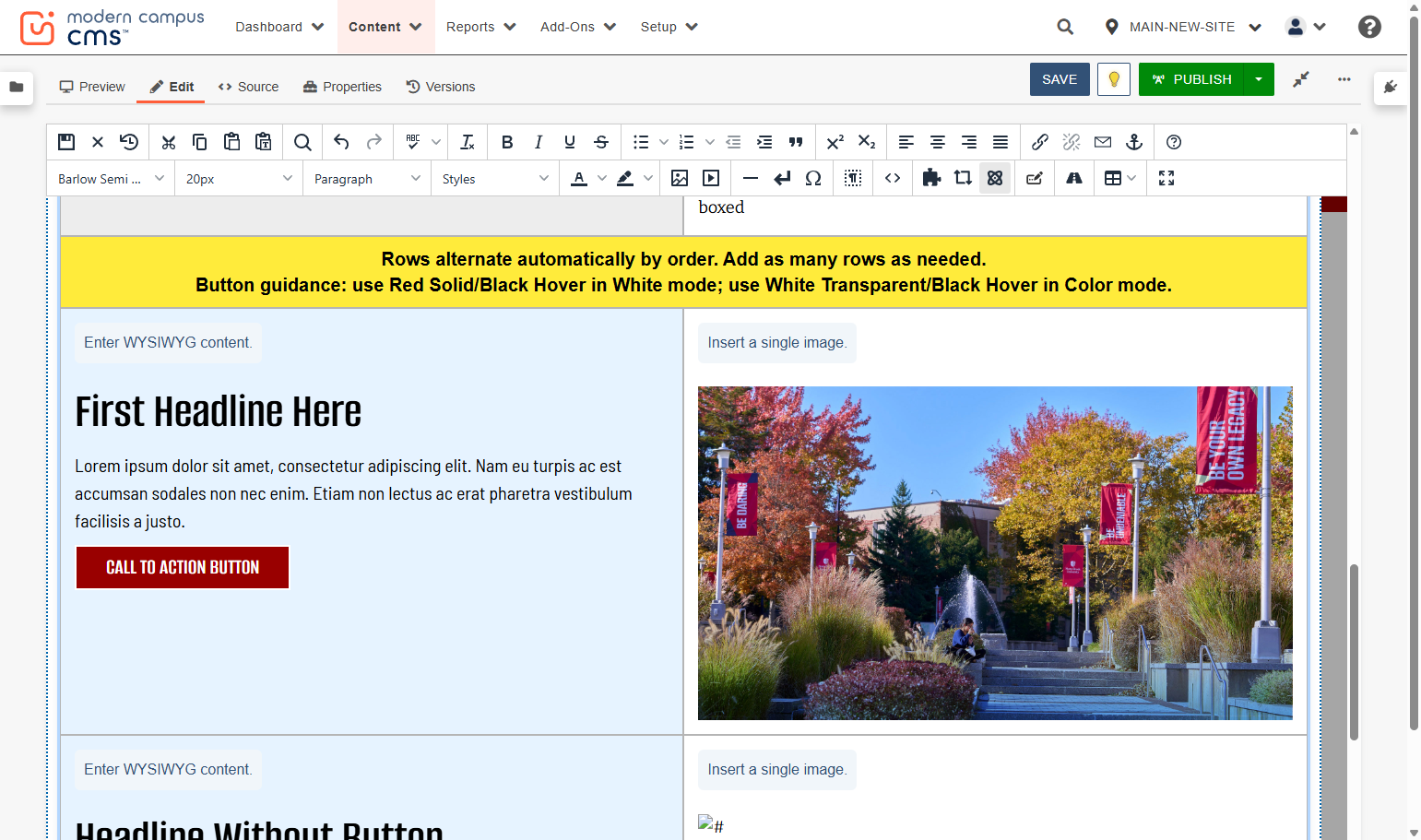Click the save disk icon in editor toolbar
The image size is (1421, 840).
point(66,142)
